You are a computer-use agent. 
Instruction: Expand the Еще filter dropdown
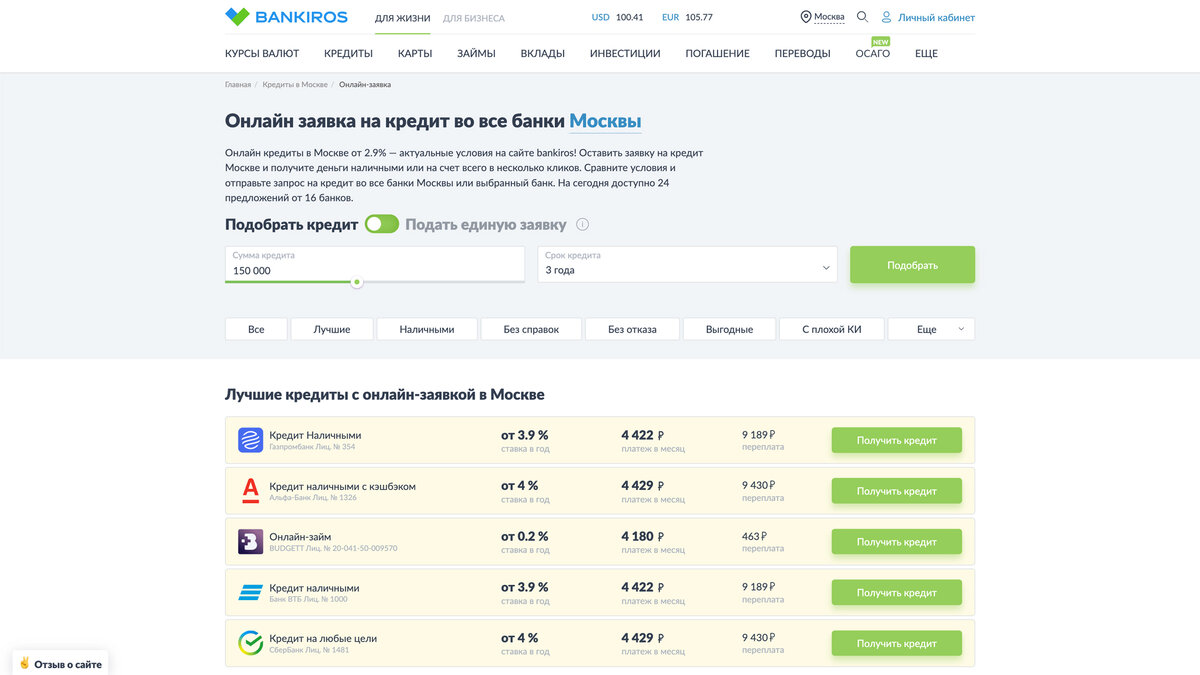click(x=931, y=329)
